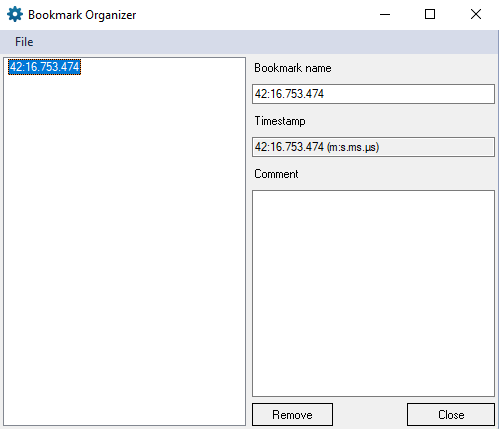
Task: Focus the Bookmark name text field
Action: click(373, 94)
